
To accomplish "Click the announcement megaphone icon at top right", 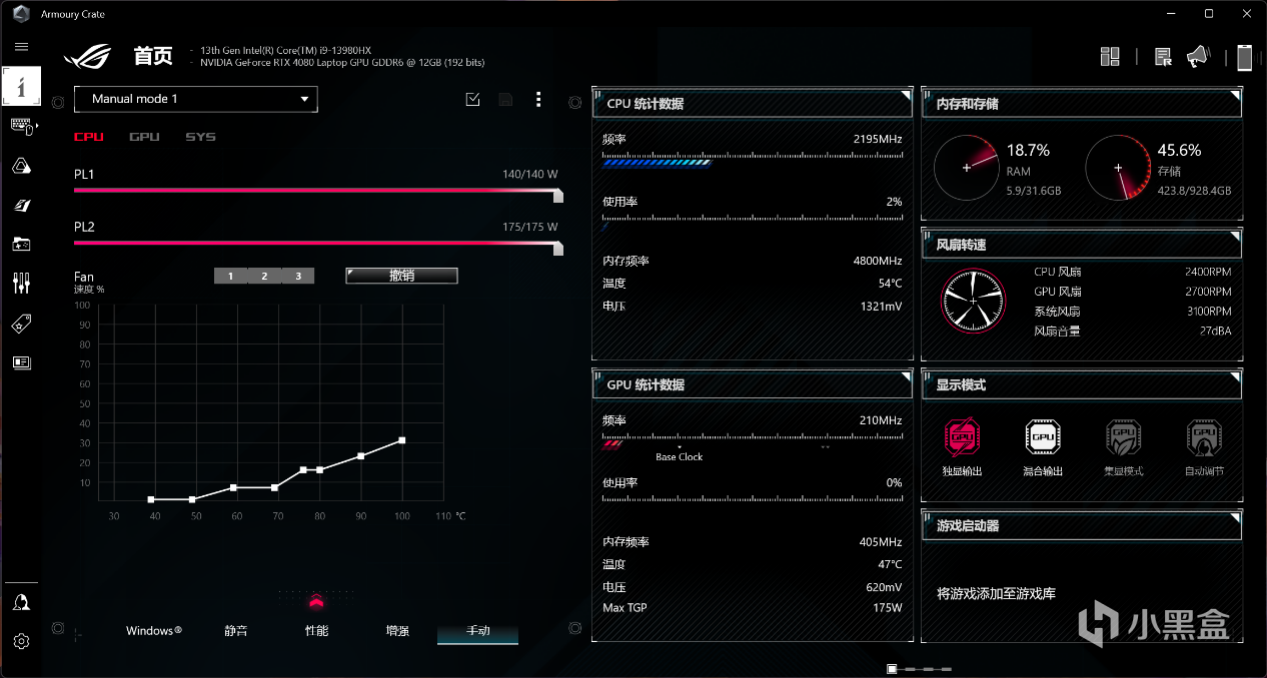I will [1197, 57].
